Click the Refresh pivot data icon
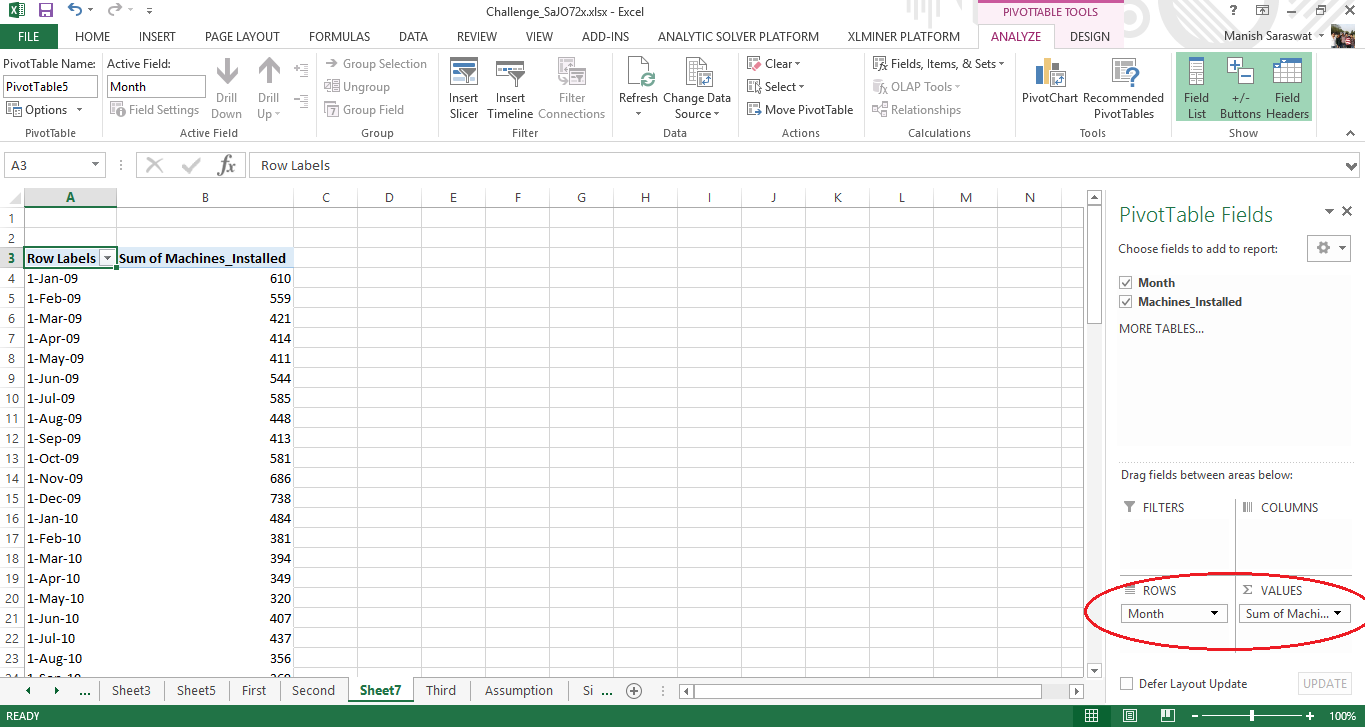The image size is (1365, 727). tap(638, 76)
